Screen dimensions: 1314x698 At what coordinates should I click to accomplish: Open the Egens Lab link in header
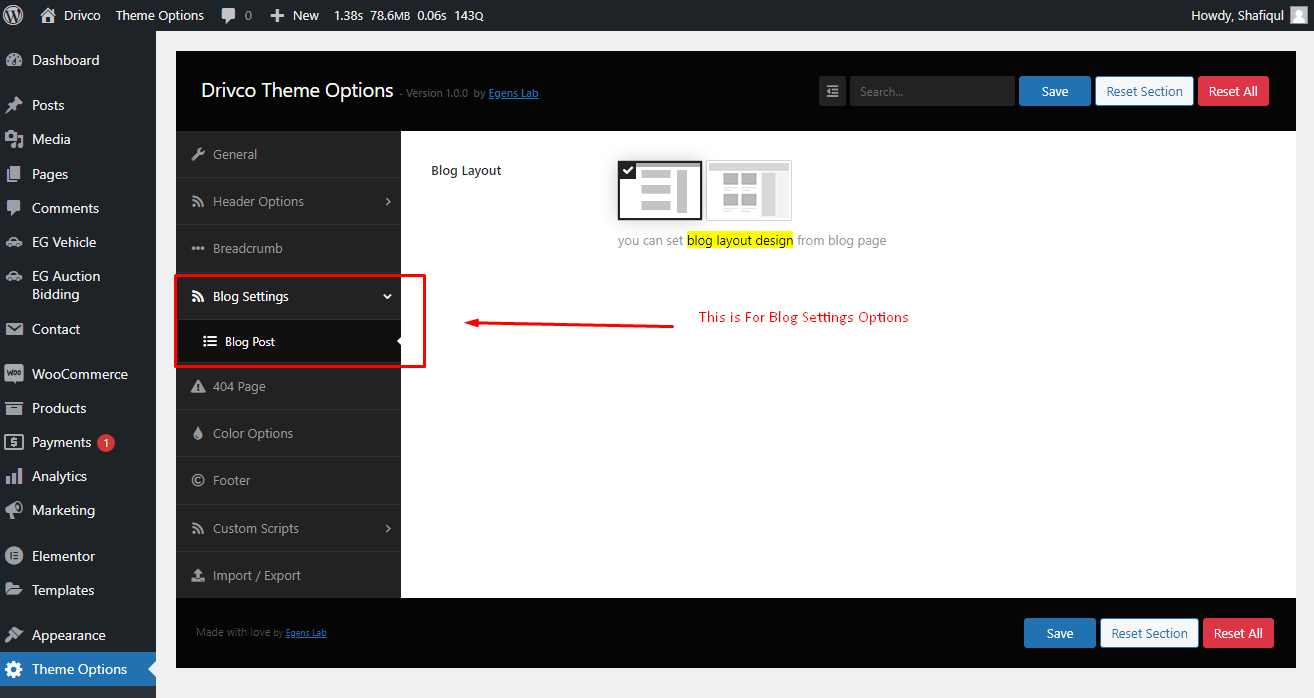click(x=513, y=93)
